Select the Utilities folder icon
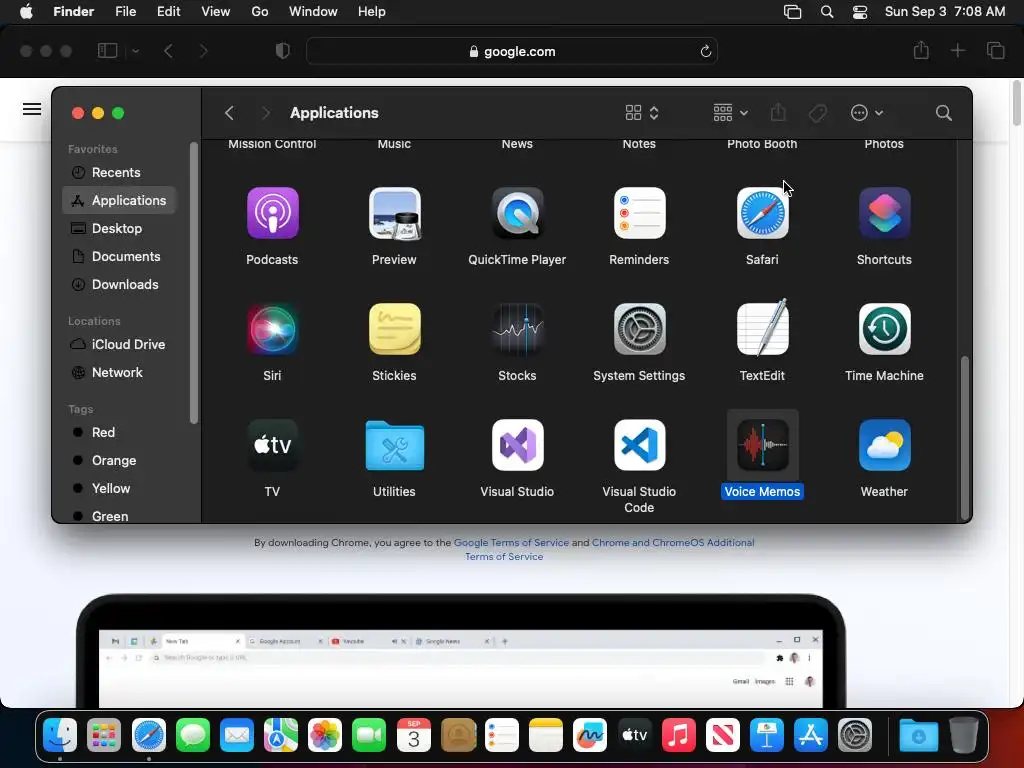 (x=394, y=445)
